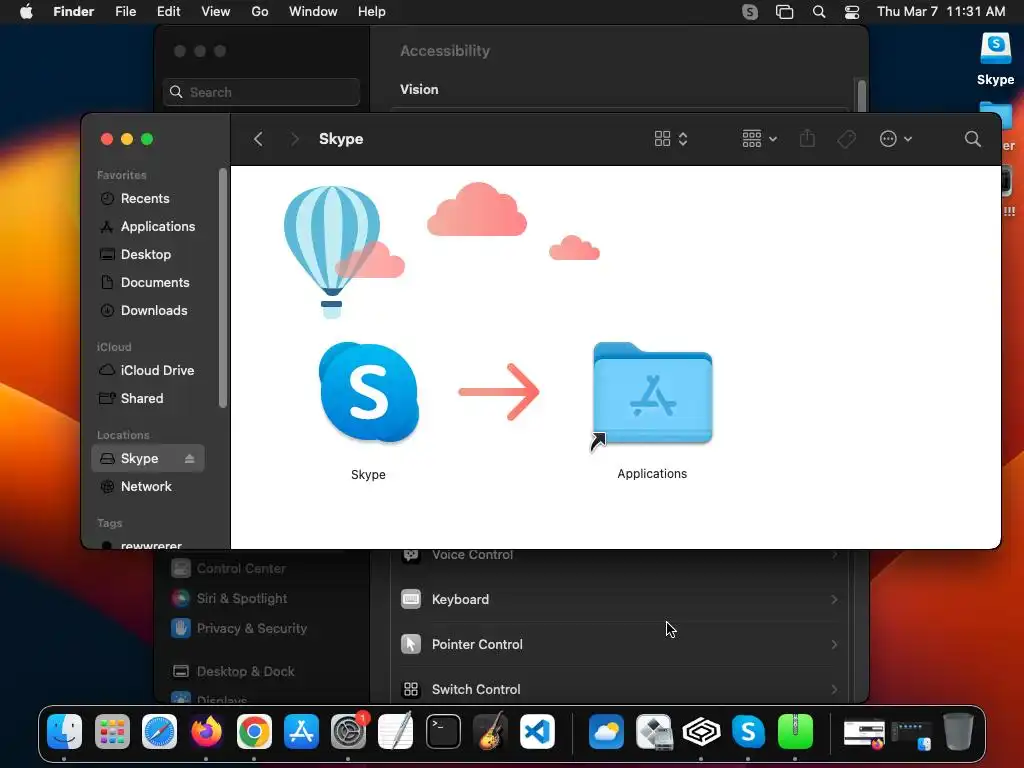Open the Help menu

point(372,12)
